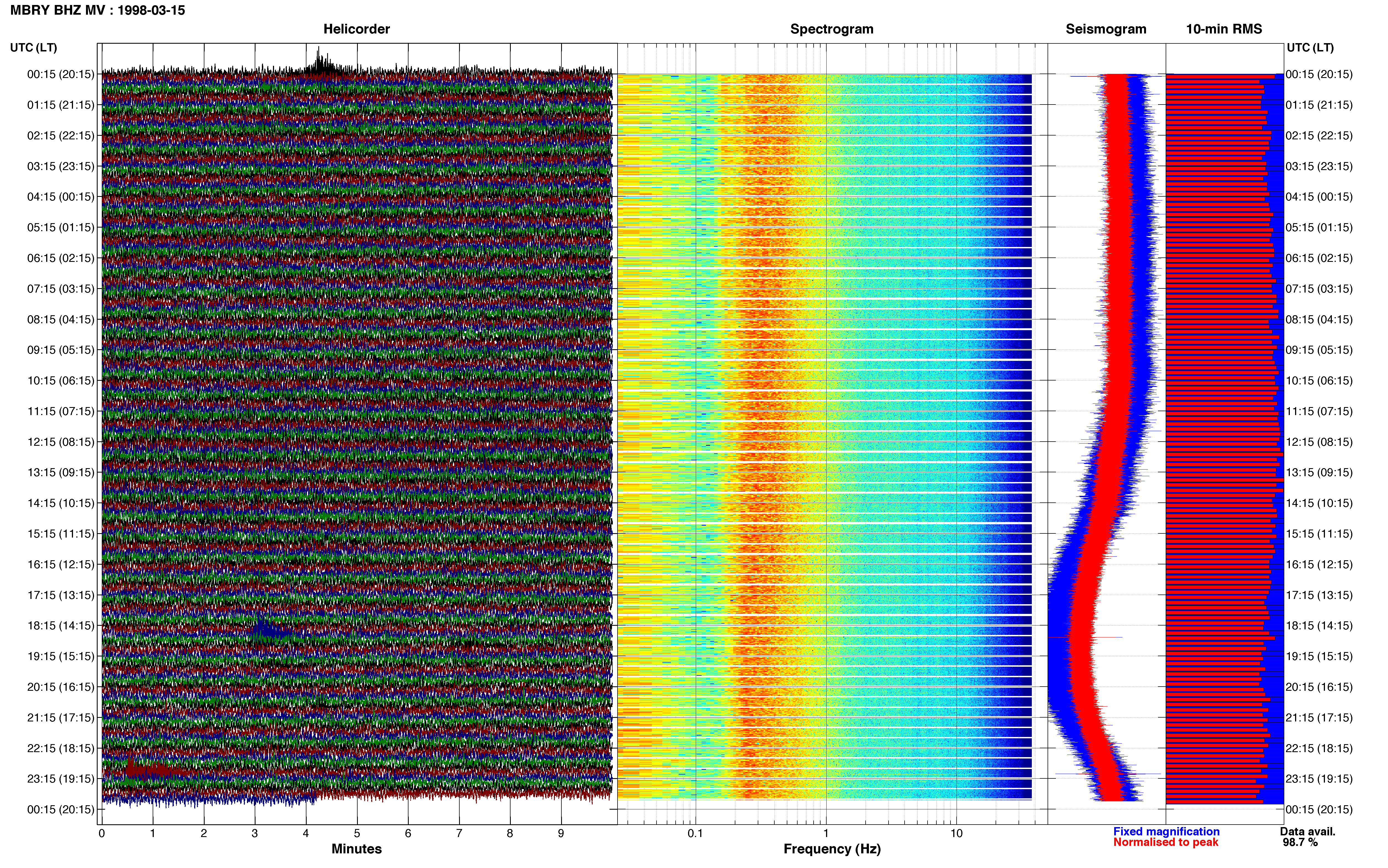Click the left '10:15 (06:15)' time label
1388x868 pixels.
(60, 380)
